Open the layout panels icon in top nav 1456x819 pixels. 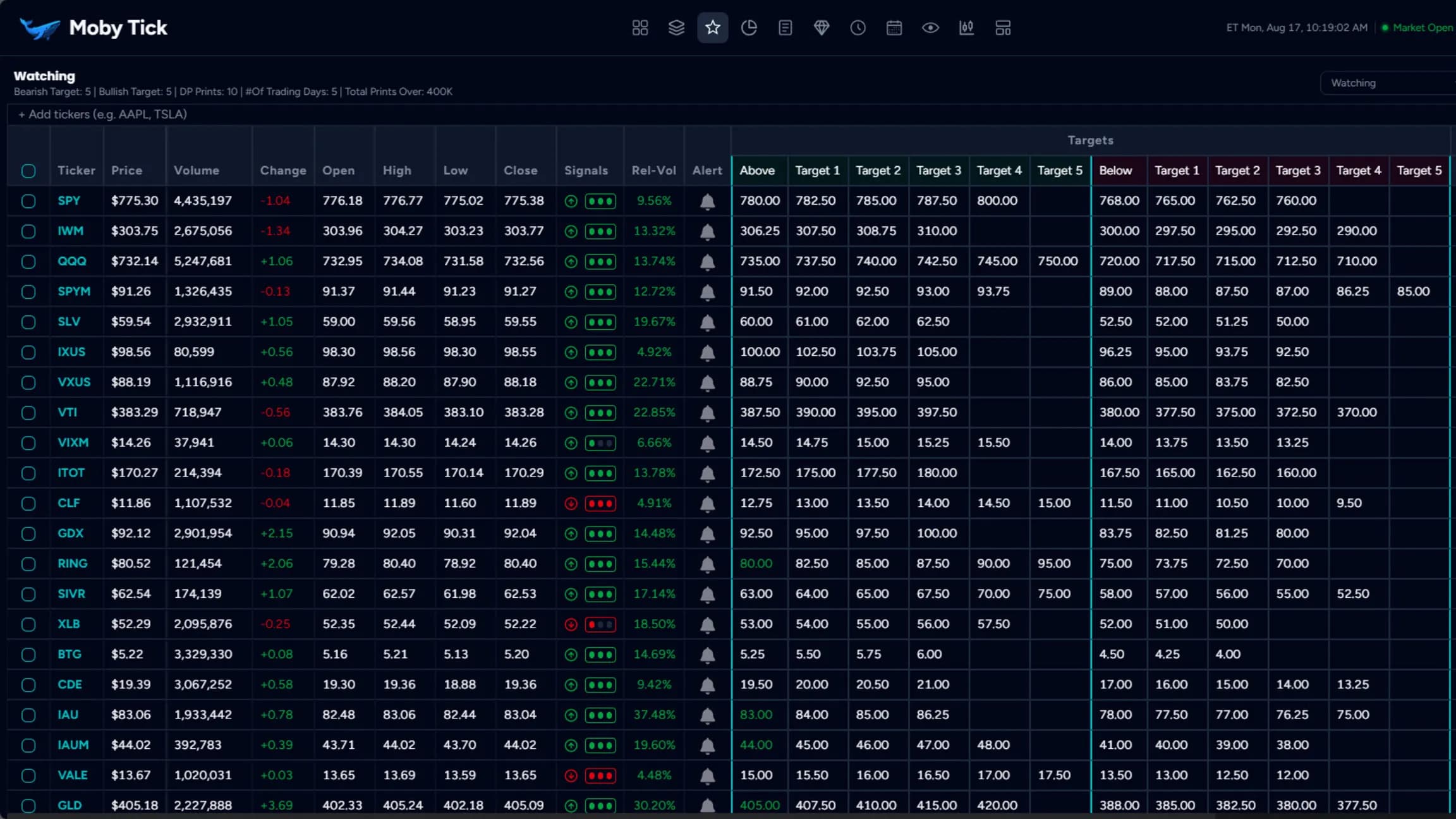[1003, 28]
